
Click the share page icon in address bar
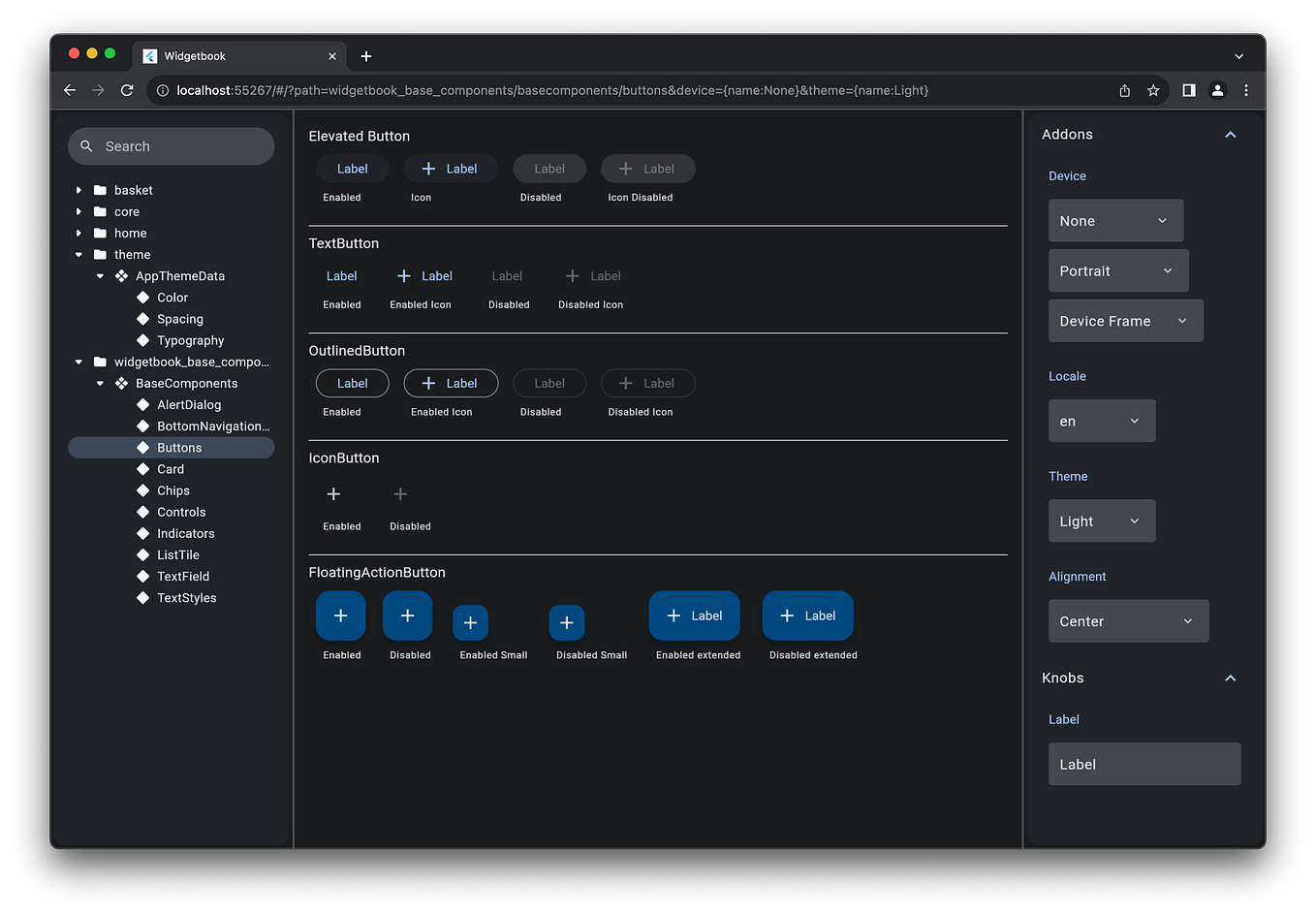[1124, 90]
